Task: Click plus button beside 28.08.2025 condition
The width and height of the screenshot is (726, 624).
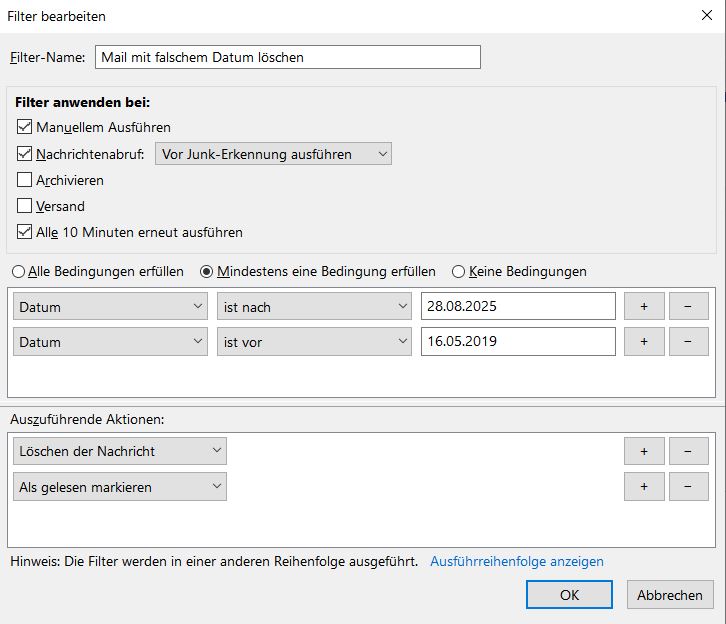Action: coord(644,307)
